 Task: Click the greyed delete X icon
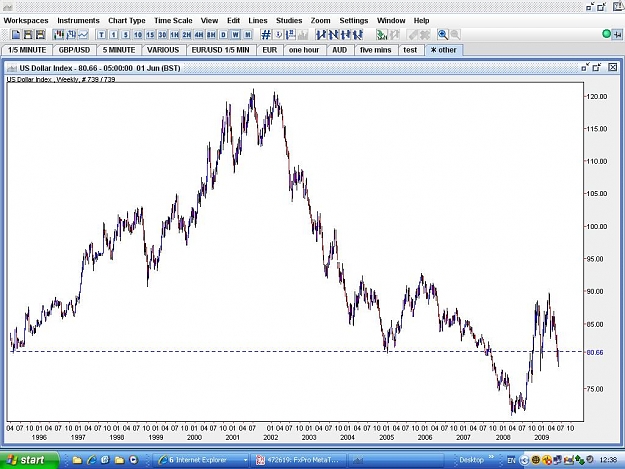coord(425,35)
